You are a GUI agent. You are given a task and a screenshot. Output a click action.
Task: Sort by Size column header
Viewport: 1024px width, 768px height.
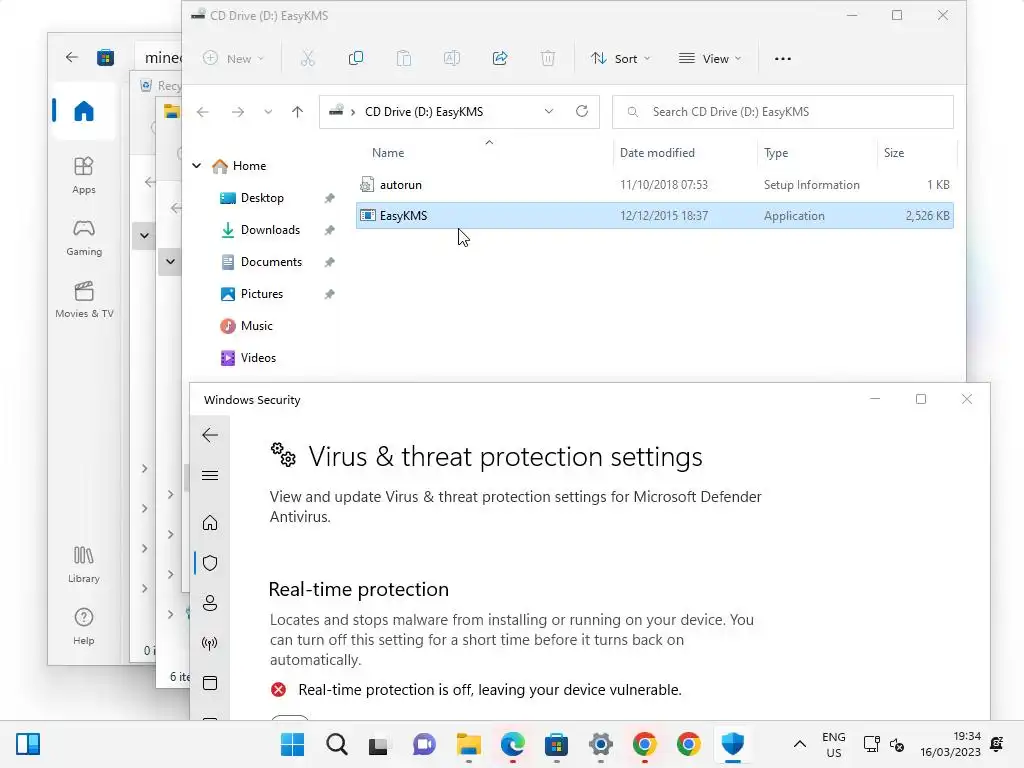pyautogui.click(x=894, y=153)
